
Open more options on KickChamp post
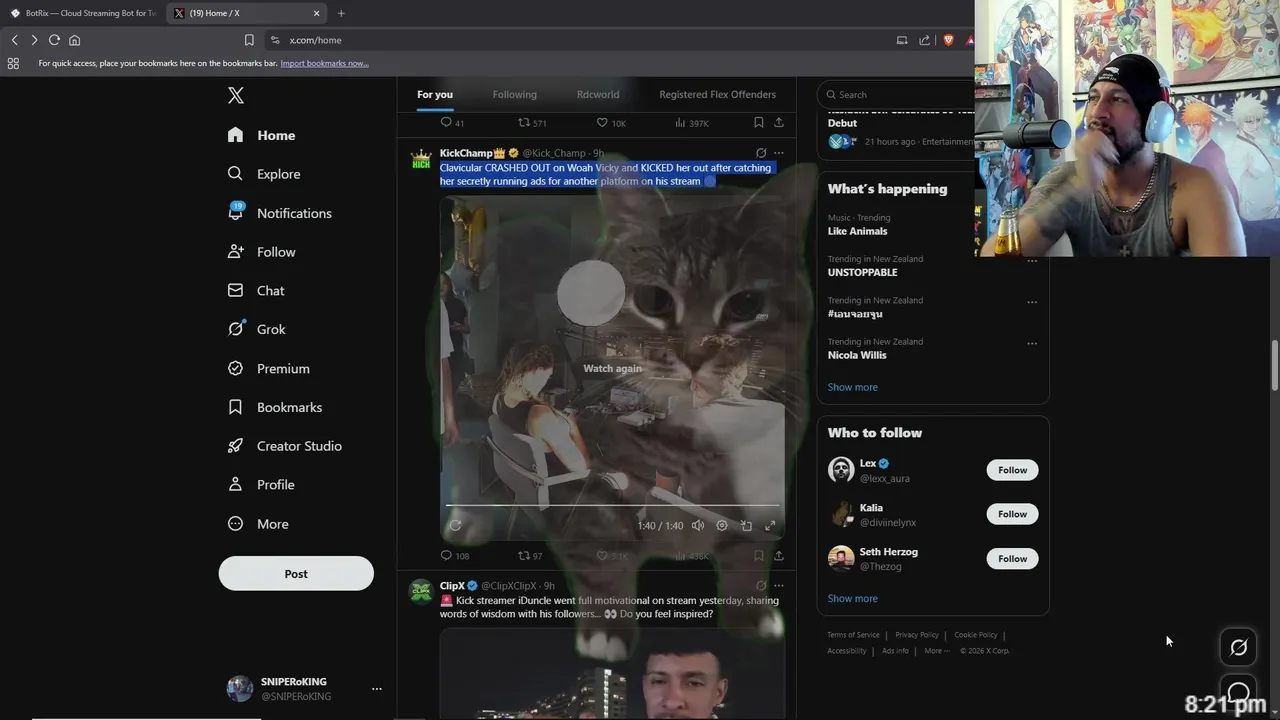pos(779,153)
